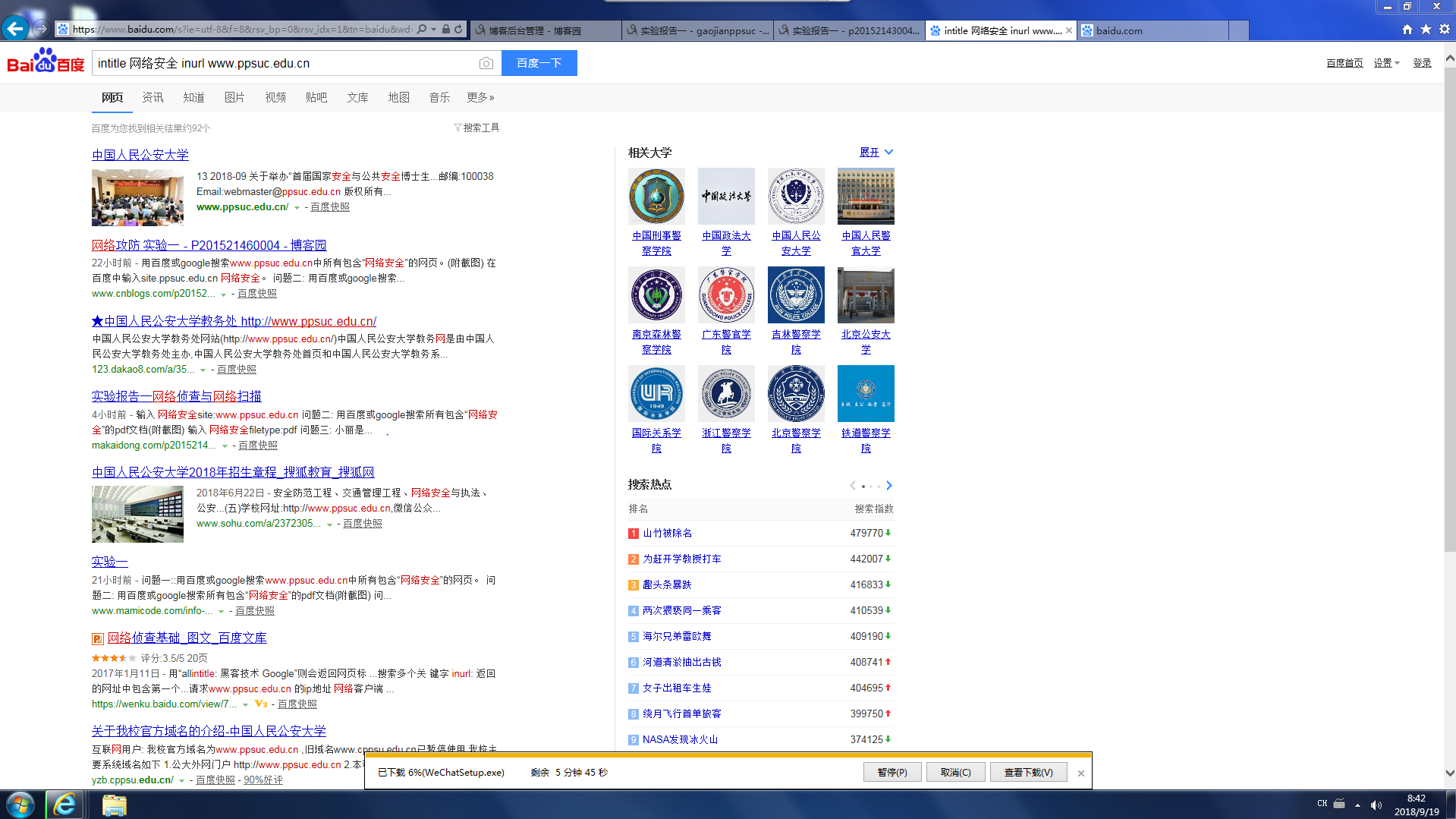
Task: Click the magnifier search icon in address bar
Action: click(422, 30)
